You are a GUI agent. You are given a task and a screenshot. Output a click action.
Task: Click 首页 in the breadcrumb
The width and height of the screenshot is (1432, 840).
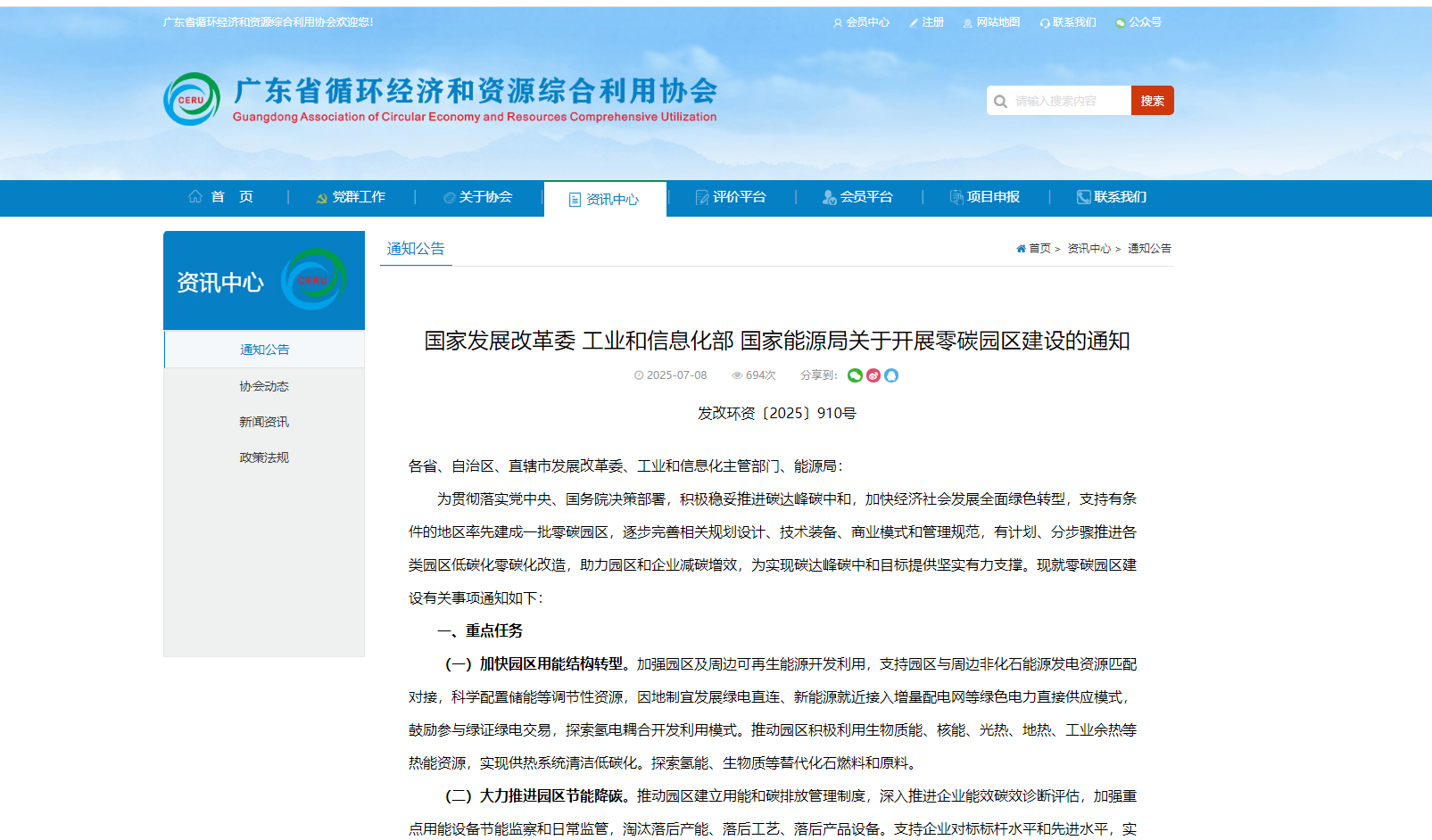coord(1039,249)
